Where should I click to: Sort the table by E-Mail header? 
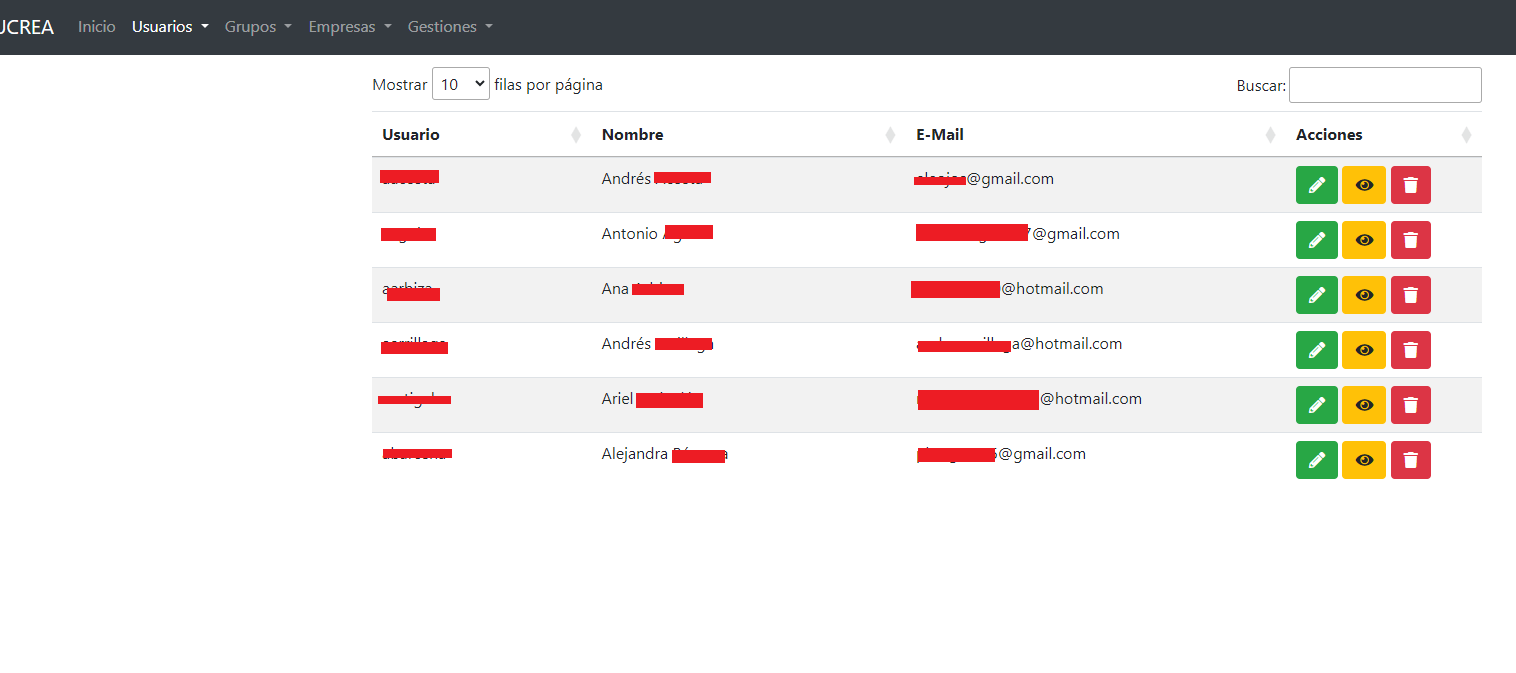940,135
